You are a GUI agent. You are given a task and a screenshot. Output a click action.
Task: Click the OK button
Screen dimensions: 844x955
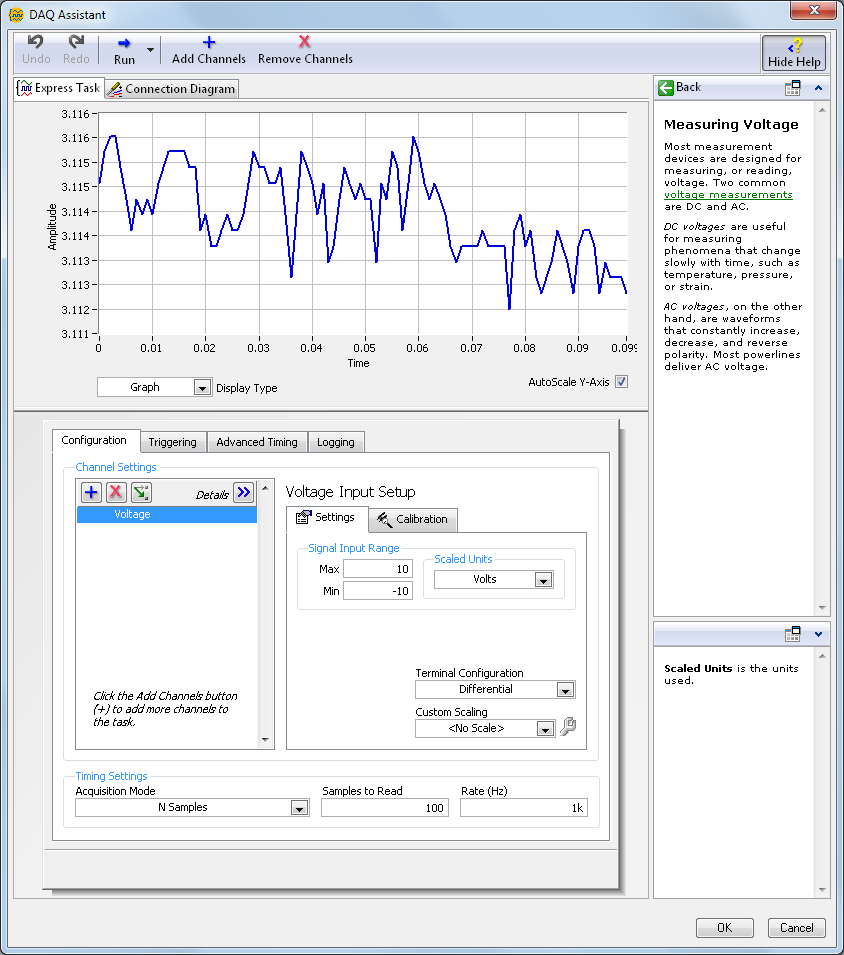[724, 928]
